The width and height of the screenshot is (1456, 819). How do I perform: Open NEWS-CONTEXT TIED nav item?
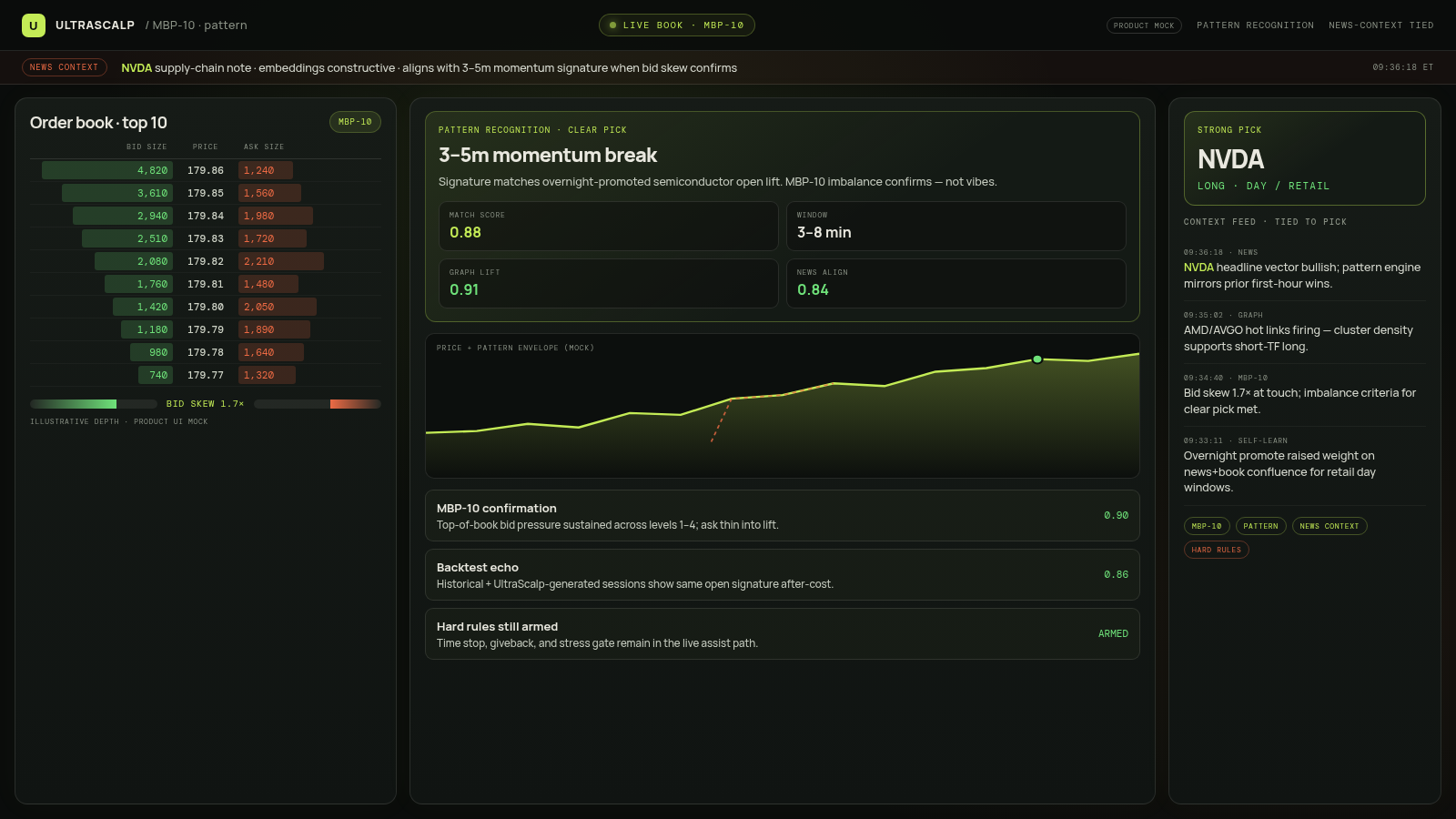(x=1380, y=25)
